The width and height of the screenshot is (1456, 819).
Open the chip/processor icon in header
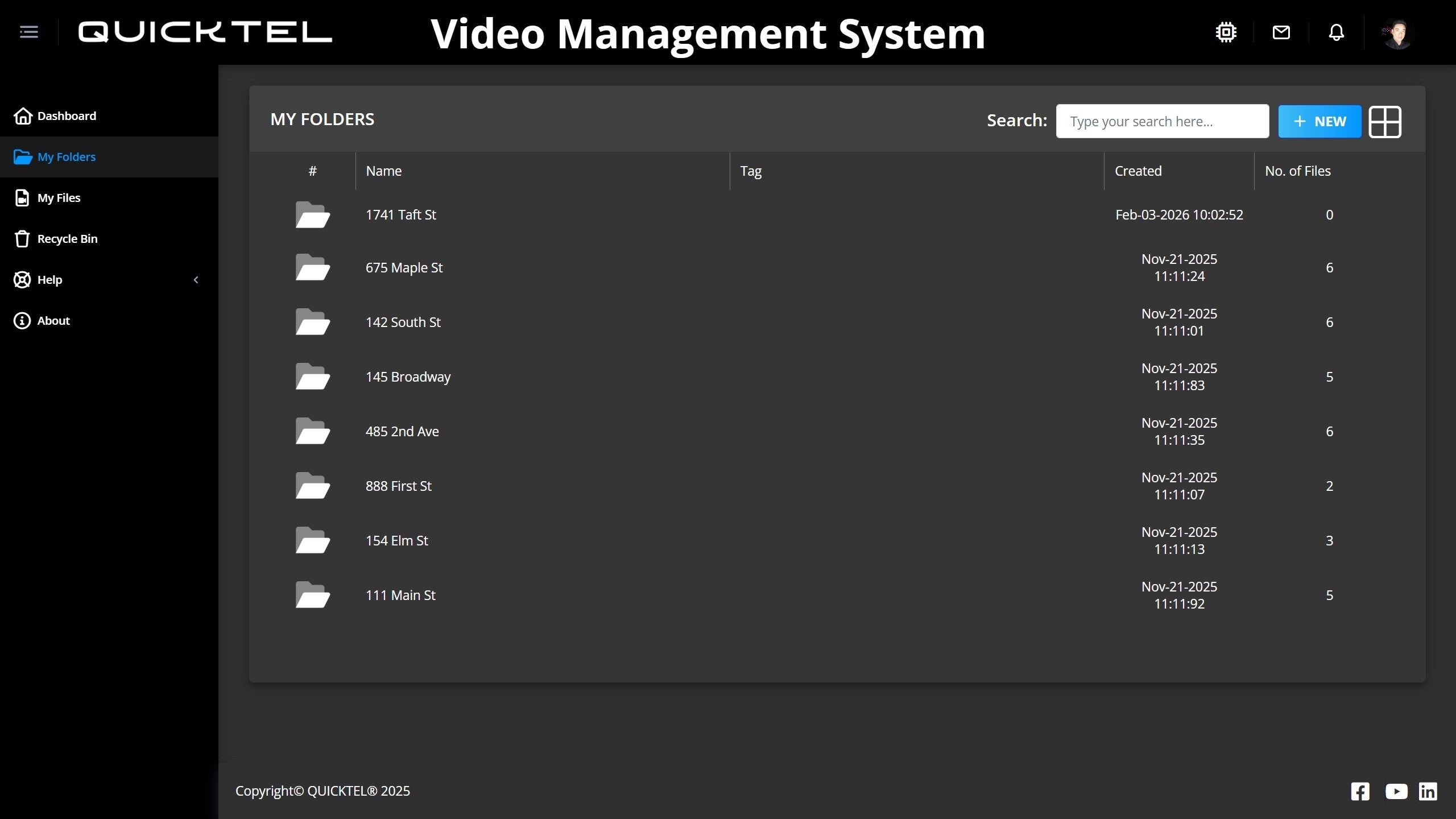coord(1226,32)
